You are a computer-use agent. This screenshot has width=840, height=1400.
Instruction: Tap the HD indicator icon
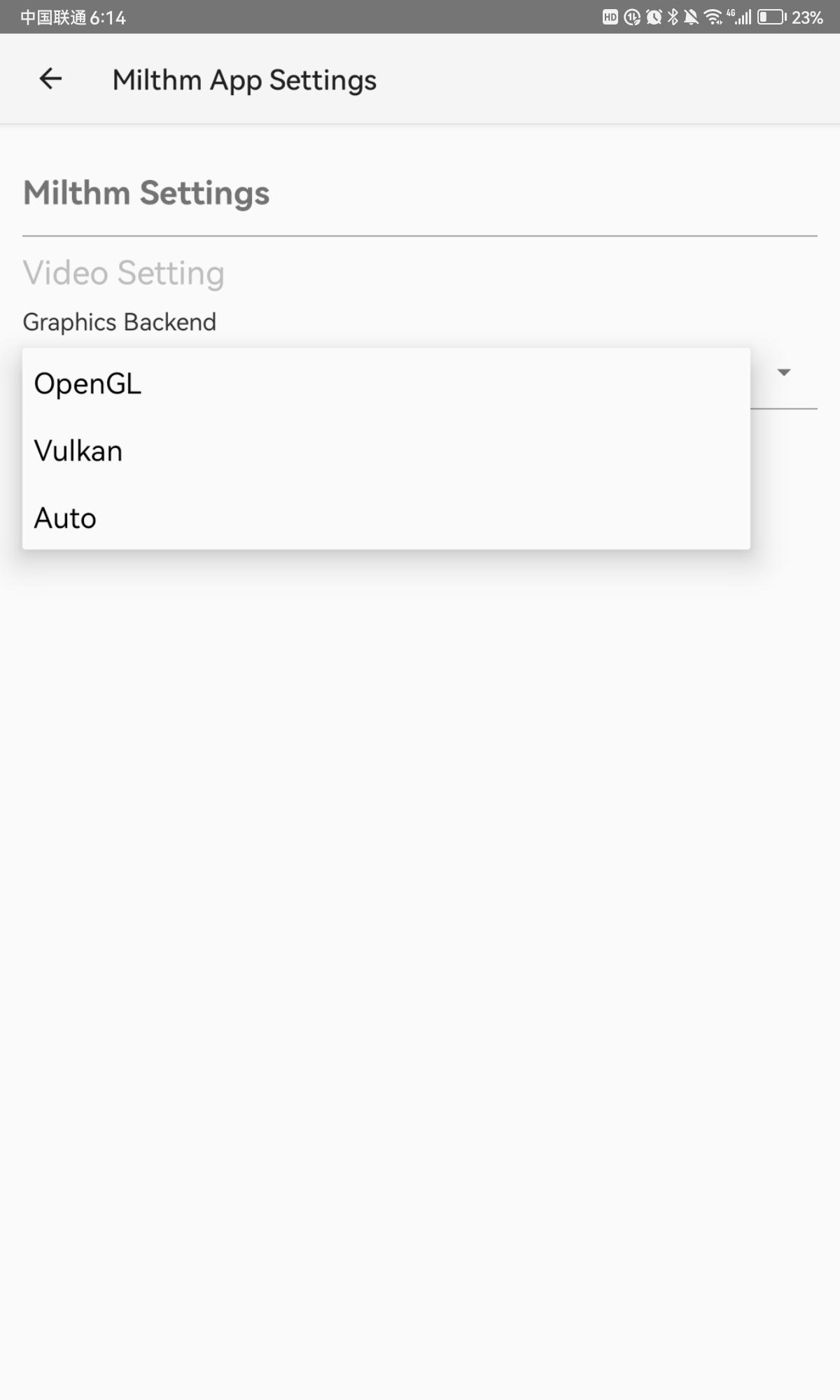[x=610, y=17]
